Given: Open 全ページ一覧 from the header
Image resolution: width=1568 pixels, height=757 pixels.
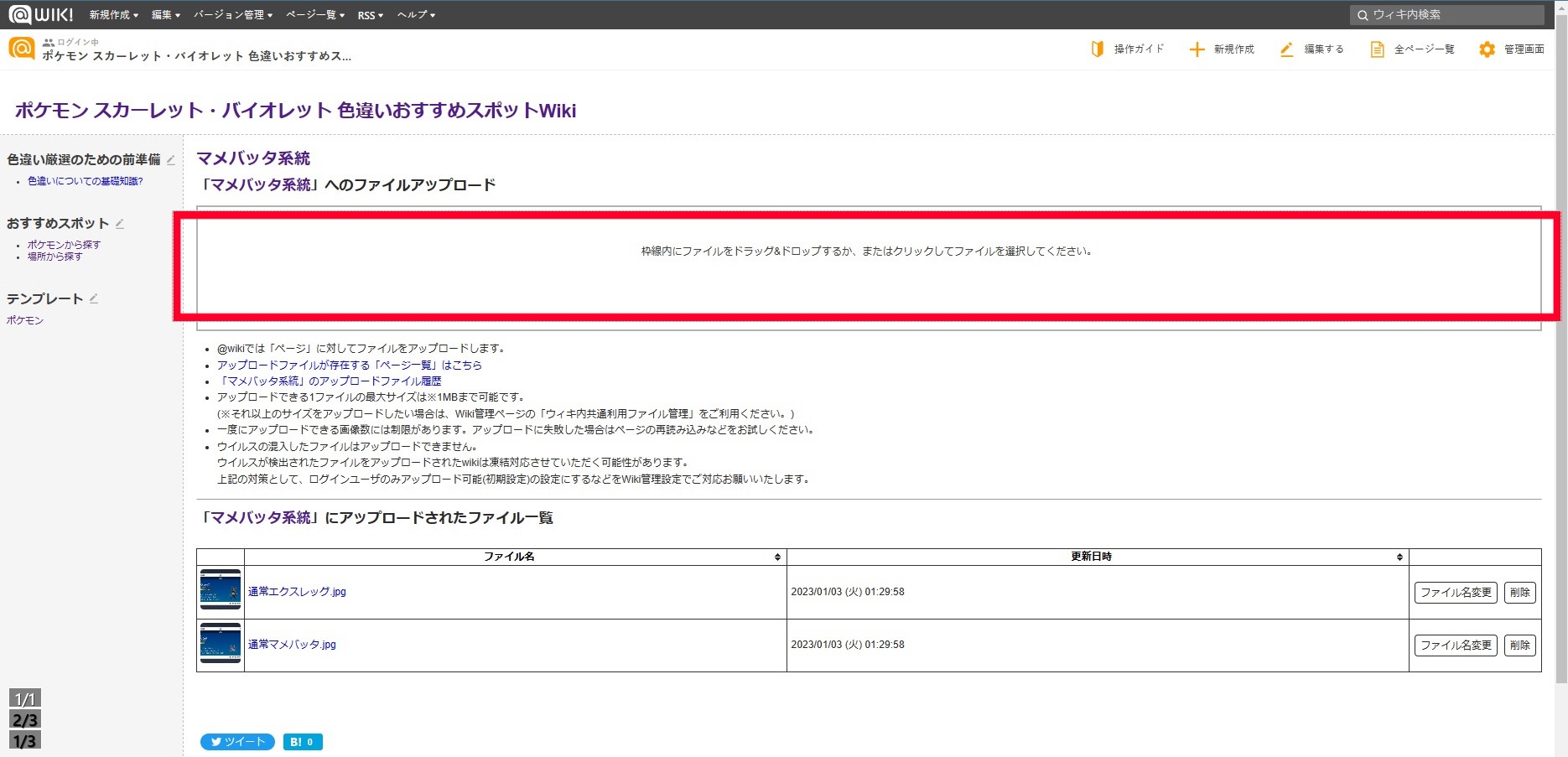Looking at the screenshot, I should pyautogui.click(x=1424, y=49).
